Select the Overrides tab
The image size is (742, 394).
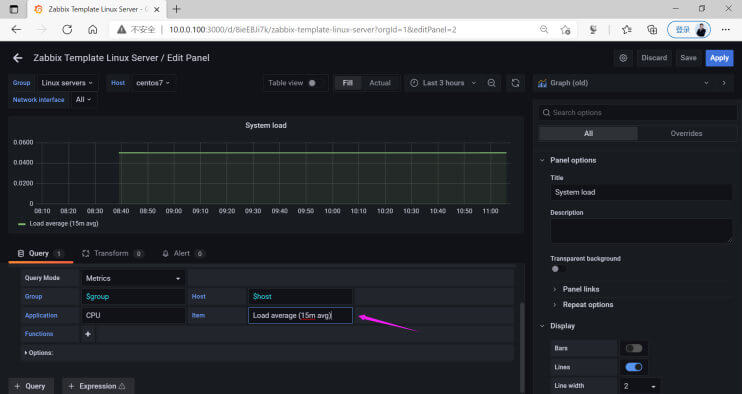686,133
